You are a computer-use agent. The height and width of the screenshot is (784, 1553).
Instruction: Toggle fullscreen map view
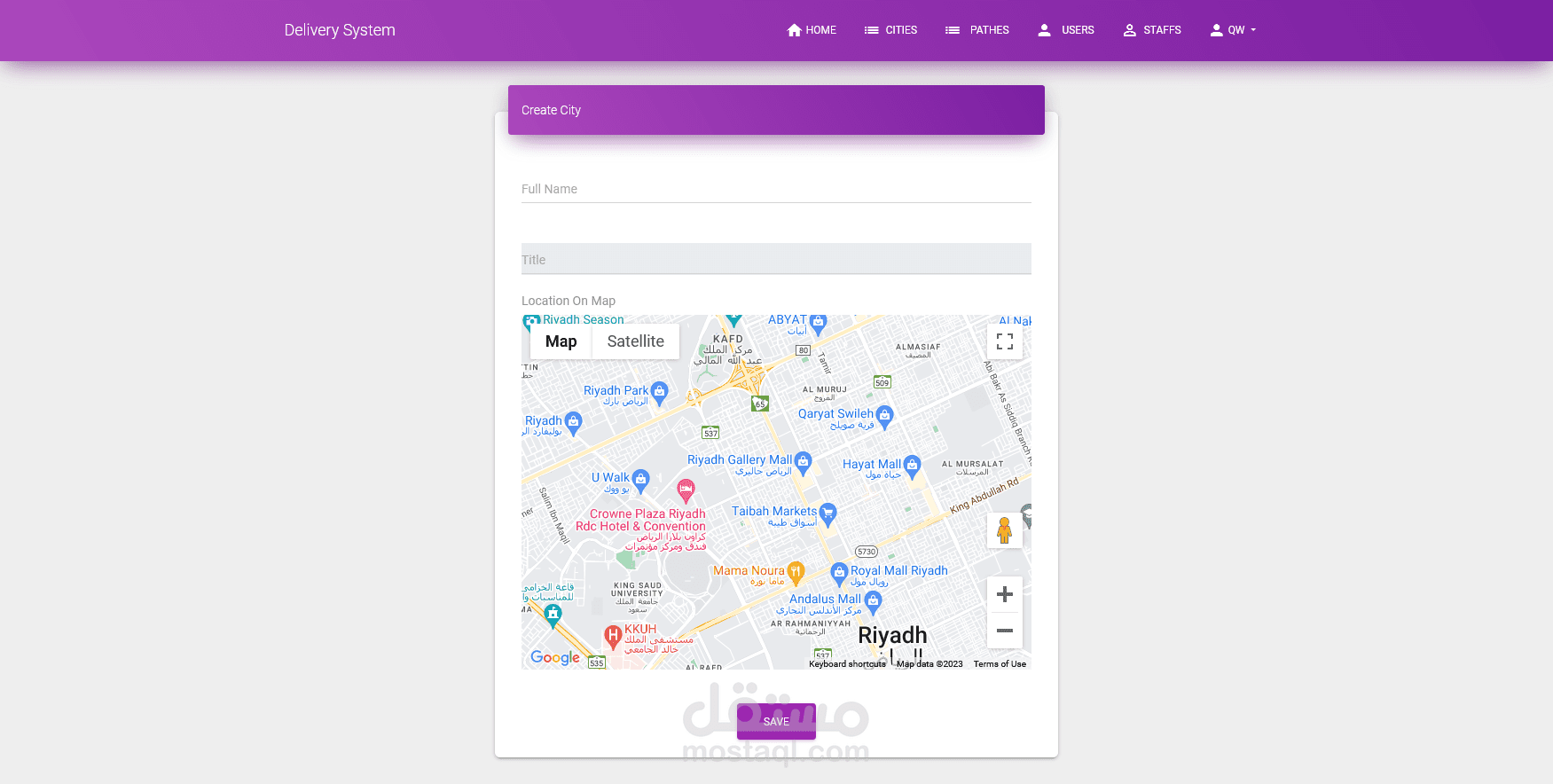(x=1005, y=341)
